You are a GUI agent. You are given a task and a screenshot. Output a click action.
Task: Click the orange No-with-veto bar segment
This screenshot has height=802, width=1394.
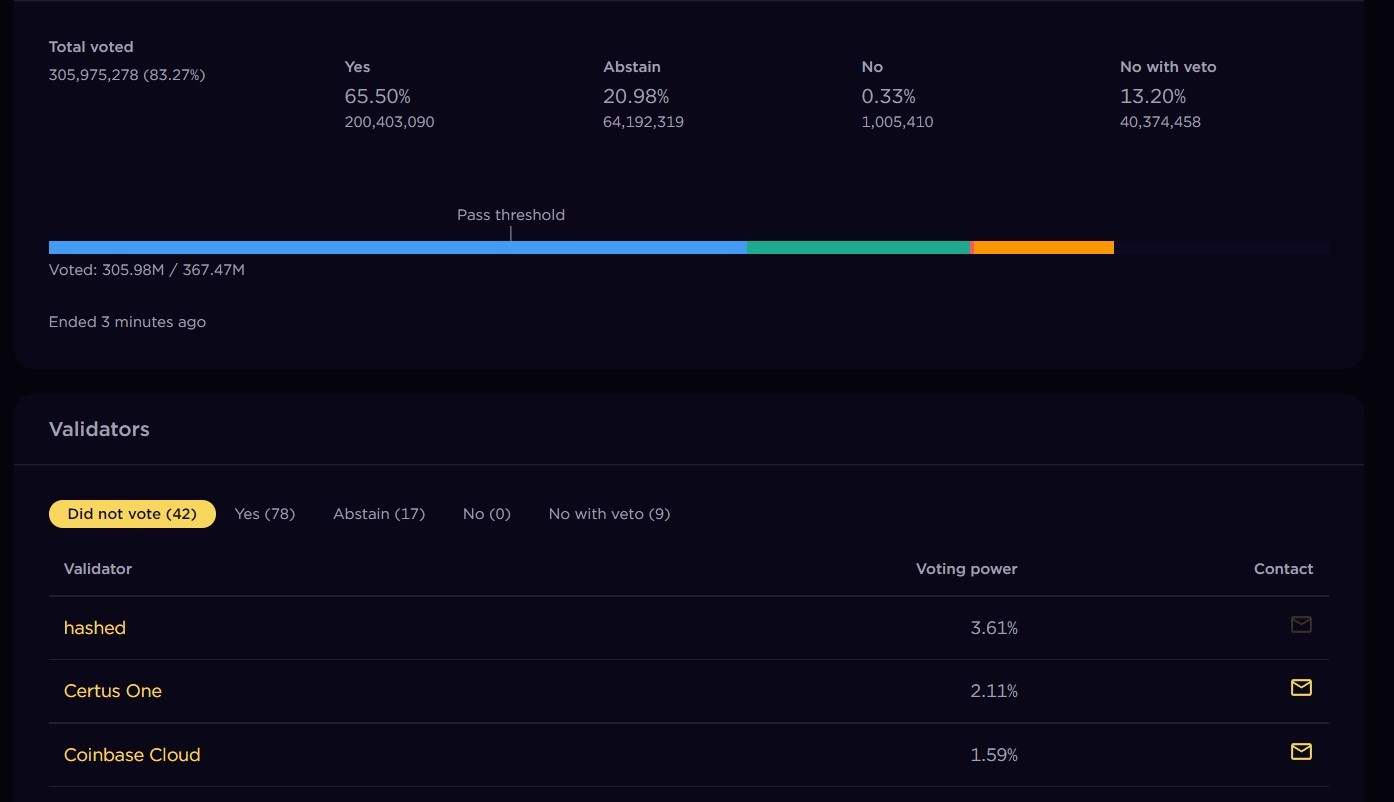click(x=1044, y=247)
